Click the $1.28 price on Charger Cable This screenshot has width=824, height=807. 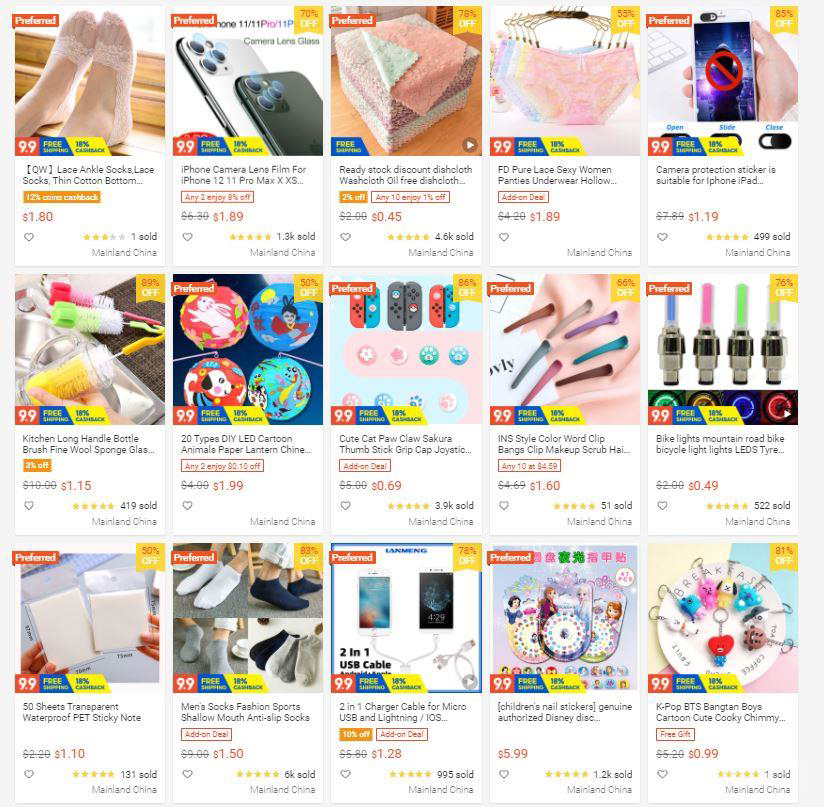[387, 753]
